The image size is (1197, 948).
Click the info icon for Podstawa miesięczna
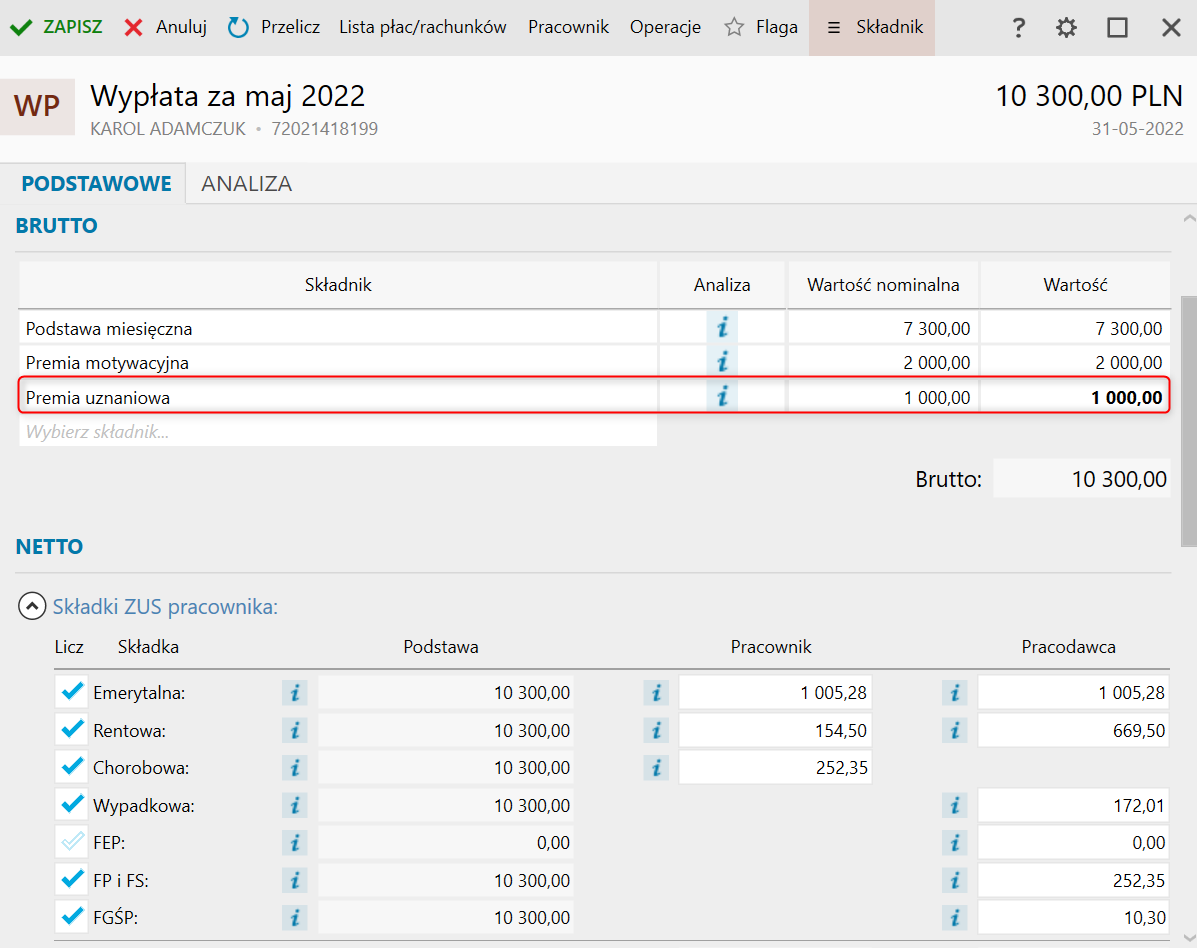[x=722, y=328]
